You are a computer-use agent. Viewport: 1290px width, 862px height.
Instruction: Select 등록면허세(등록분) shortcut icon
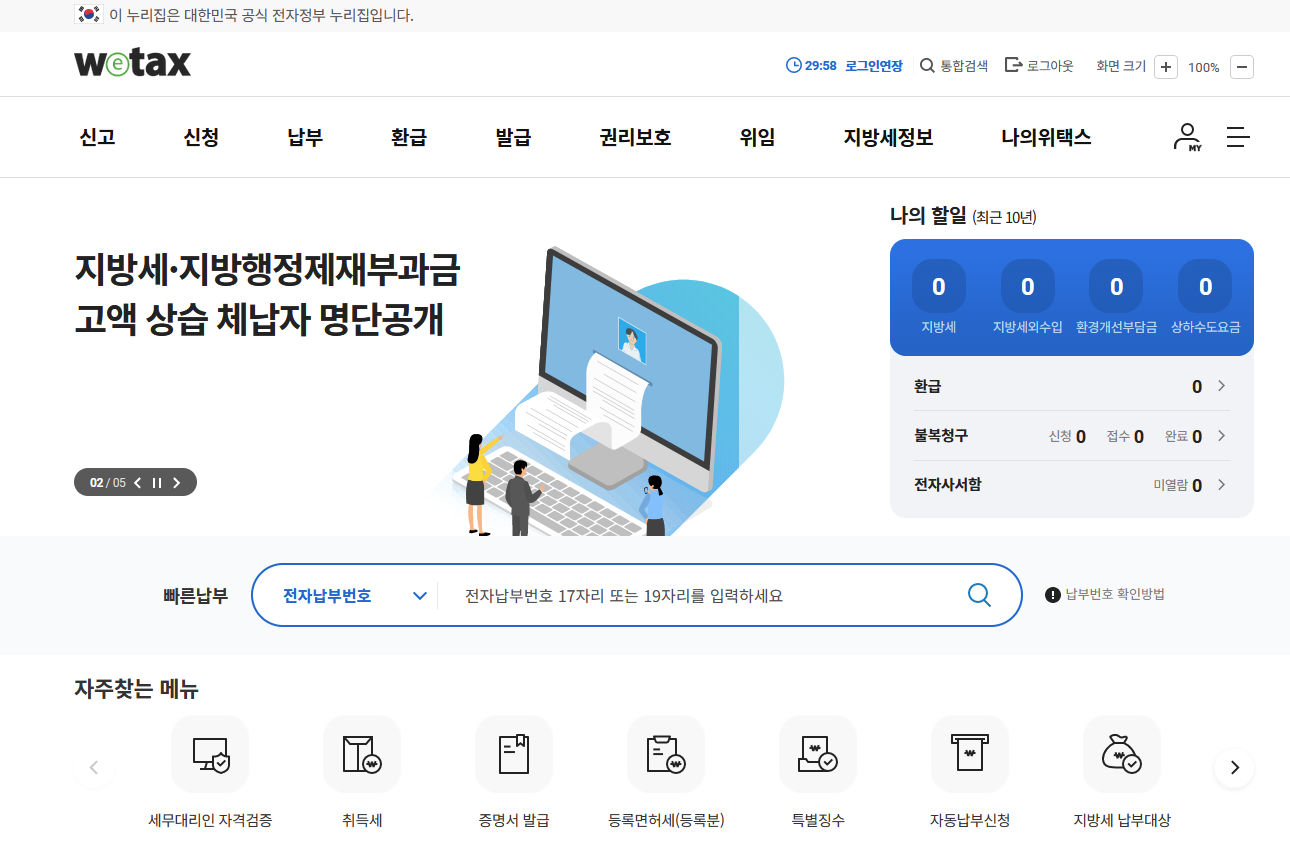(x=666, y=754)
